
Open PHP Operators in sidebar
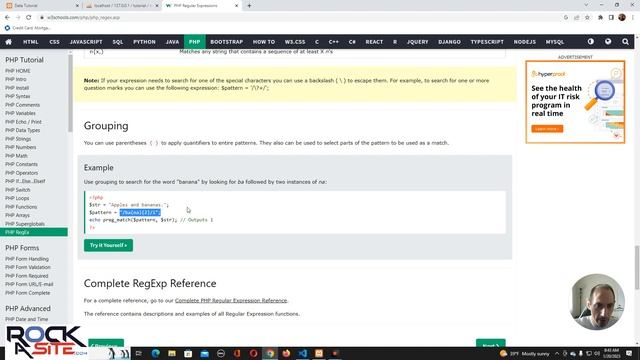pos(22,173)
